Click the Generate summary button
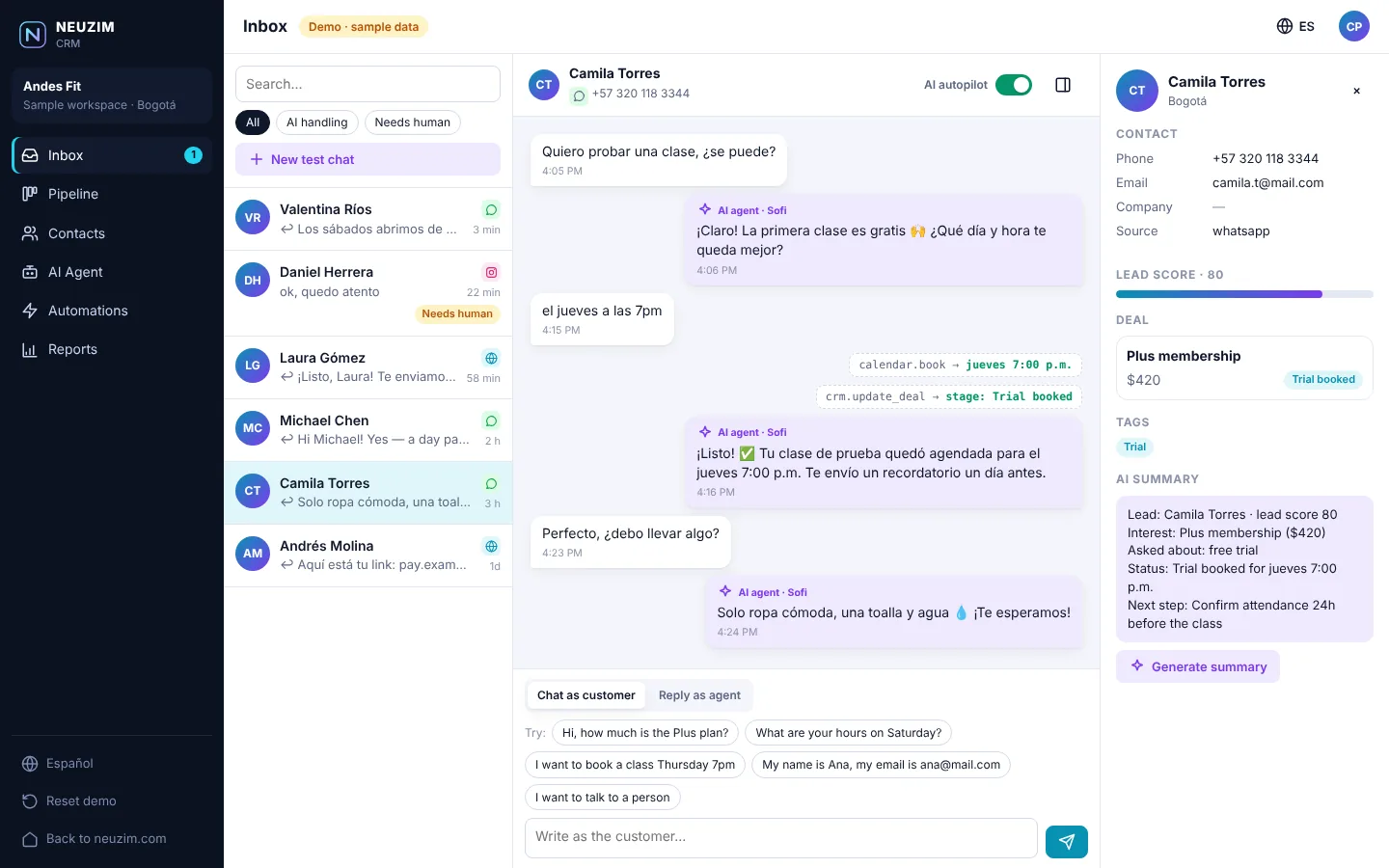Image resolution: width=1389 pixels, height=868 pixels. coord(1198,666)
